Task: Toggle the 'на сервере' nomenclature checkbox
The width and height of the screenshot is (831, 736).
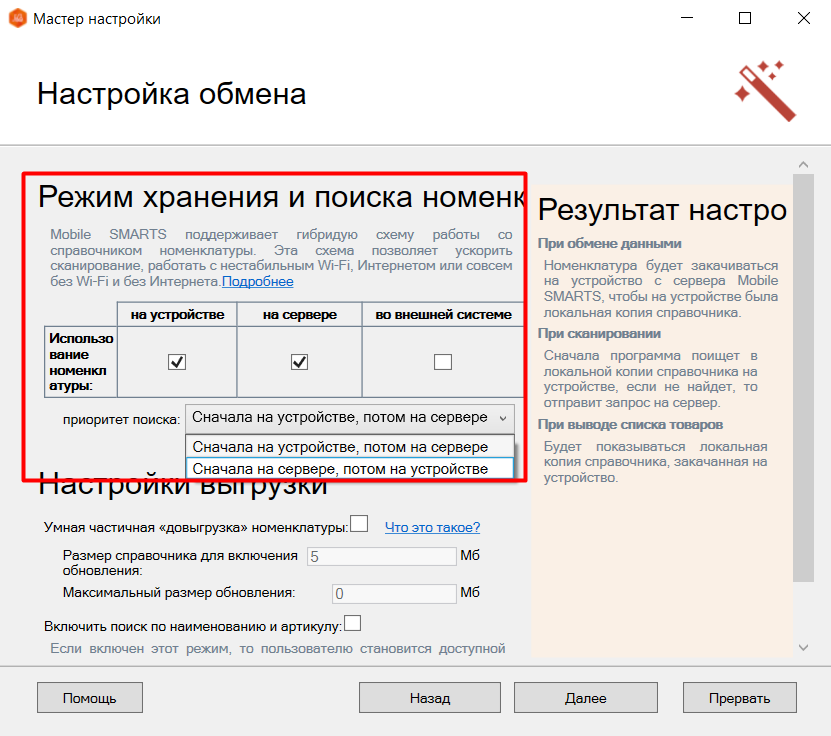Action: pos(299,362)
